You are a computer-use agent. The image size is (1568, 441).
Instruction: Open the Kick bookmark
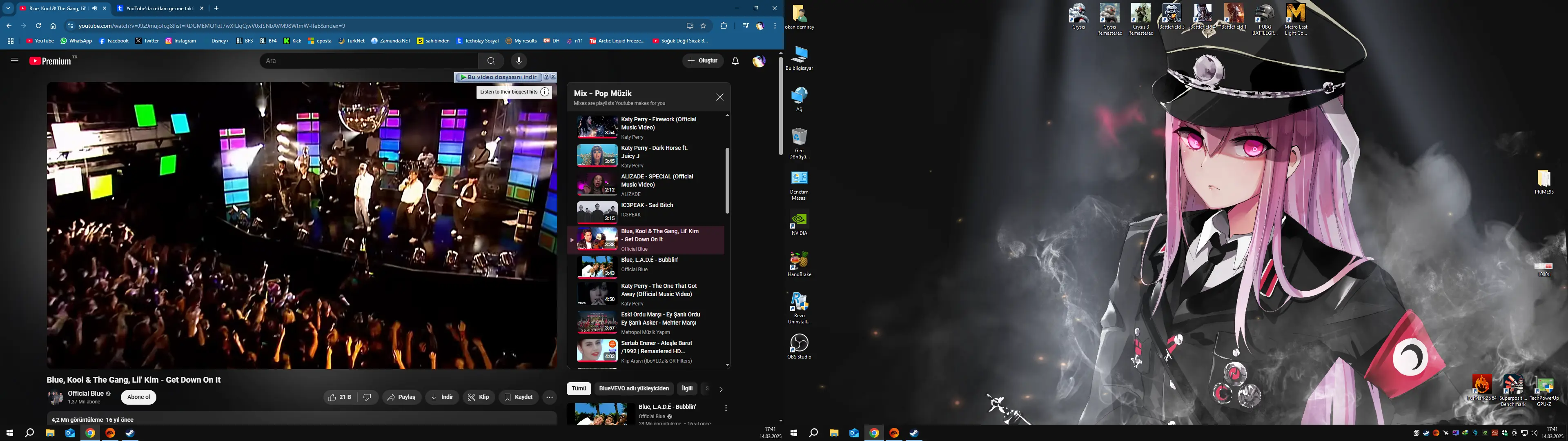click(x=292, y=41)
